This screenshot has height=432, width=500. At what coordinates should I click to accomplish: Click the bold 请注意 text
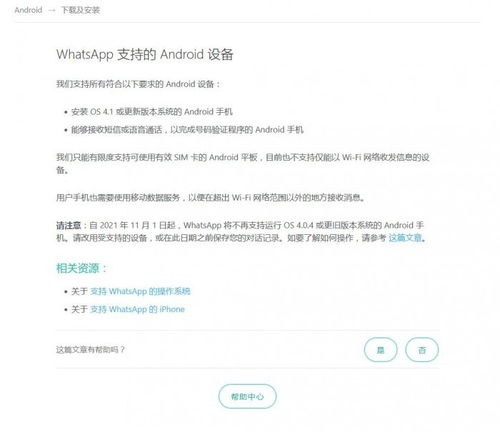(x=68, y=225)
